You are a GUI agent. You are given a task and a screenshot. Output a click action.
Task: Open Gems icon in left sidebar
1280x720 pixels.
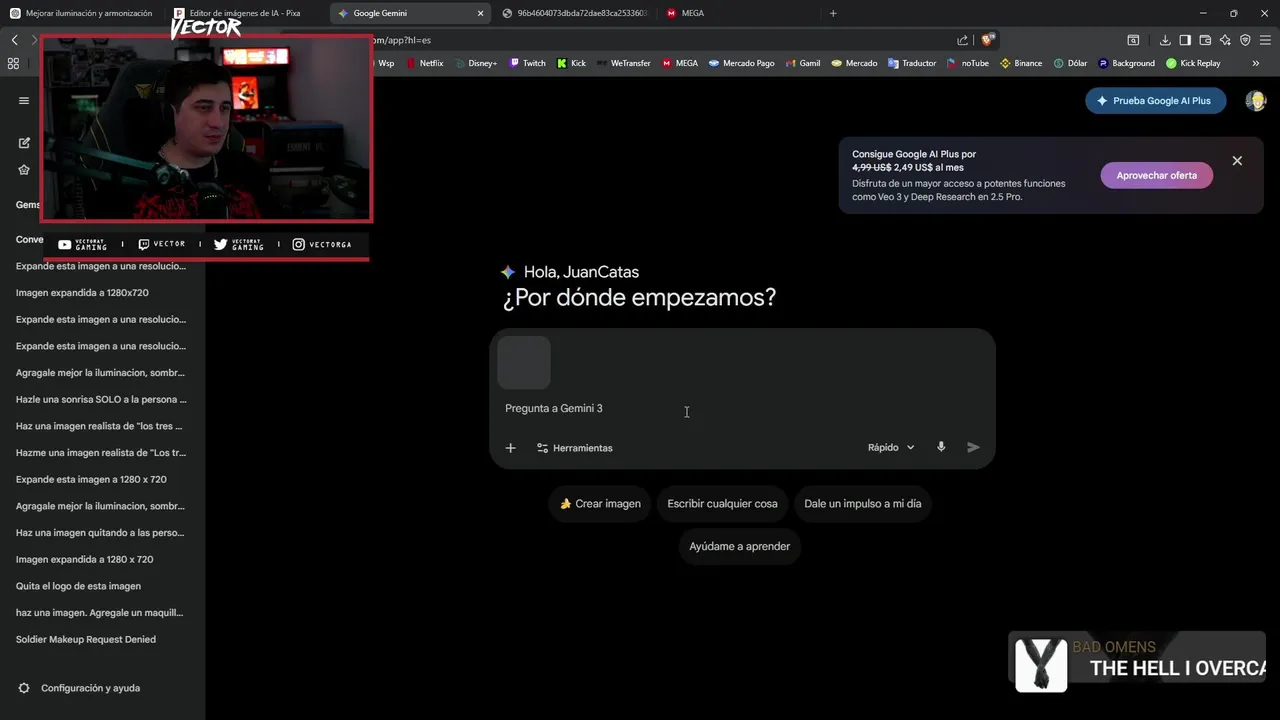tap(24, 170)
